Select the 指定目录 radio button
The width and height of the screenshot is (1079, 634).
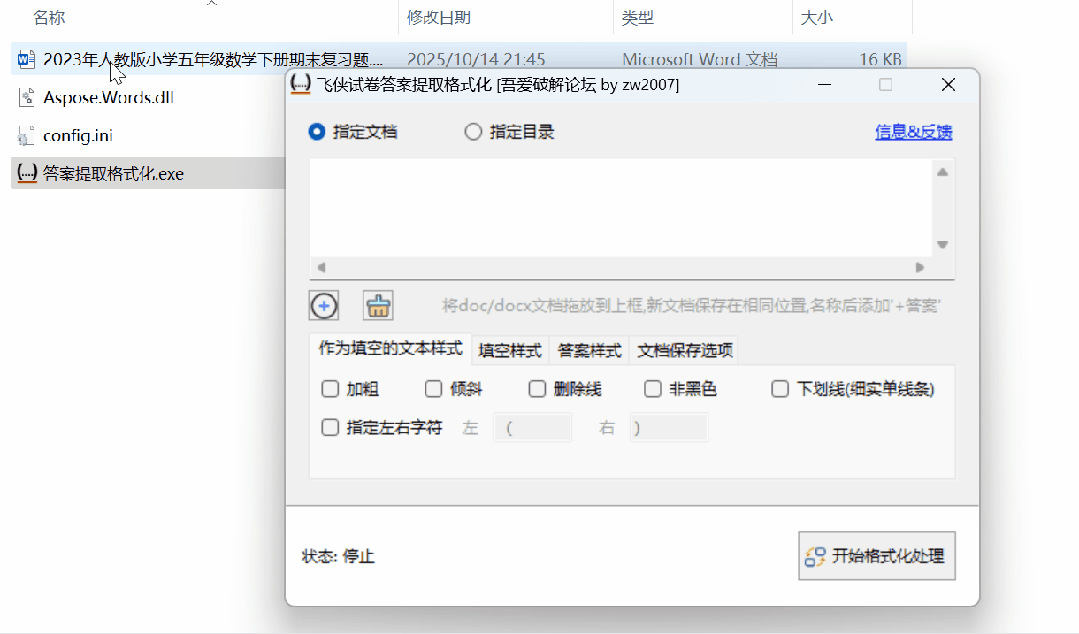coord(473,131)
